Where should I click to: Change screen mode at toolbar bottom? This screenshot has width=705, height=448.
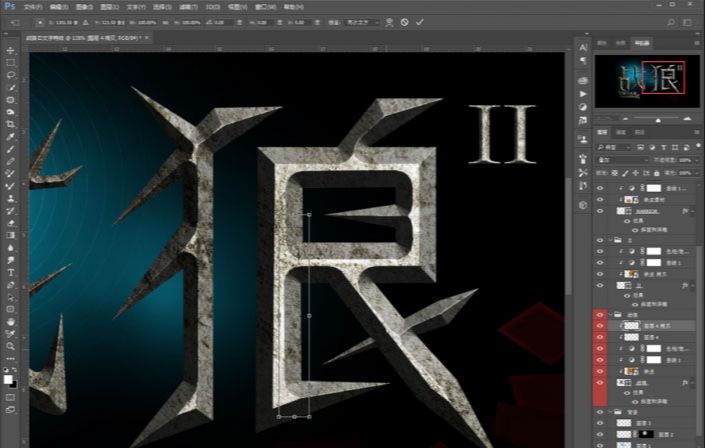click(x=10, y=410)
